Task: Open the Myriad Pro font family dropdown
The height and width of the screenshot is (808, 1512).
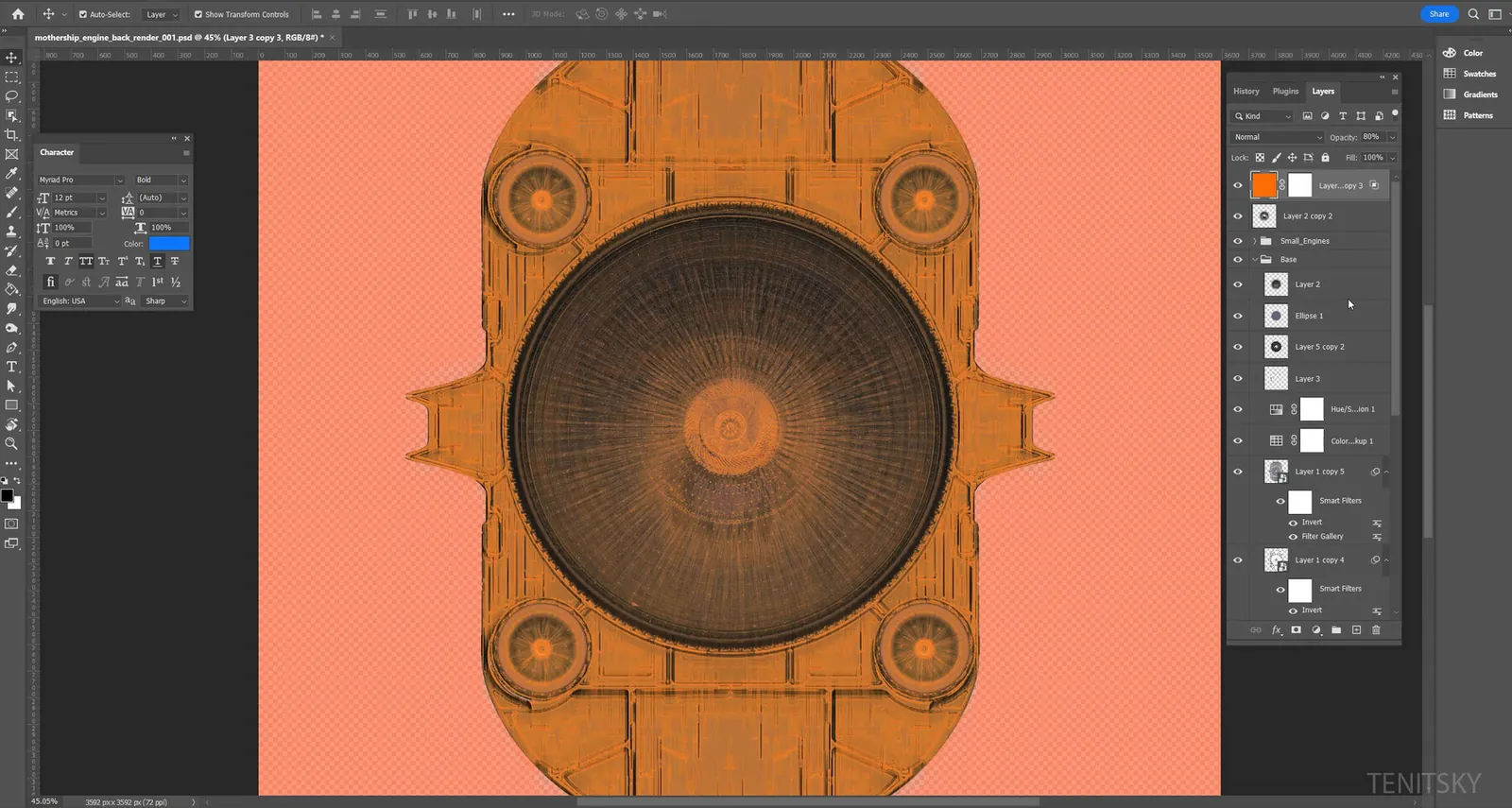Action: (80, 180)
